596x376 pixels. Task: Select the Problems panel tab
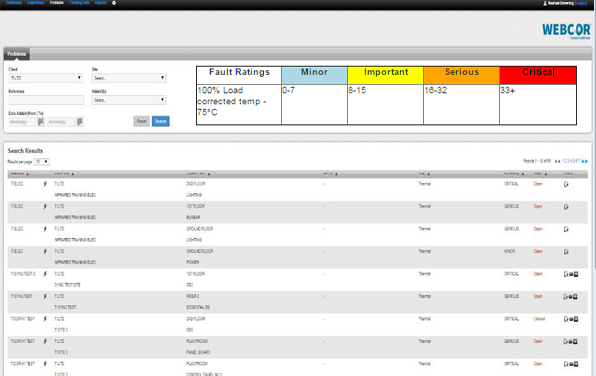17,54
